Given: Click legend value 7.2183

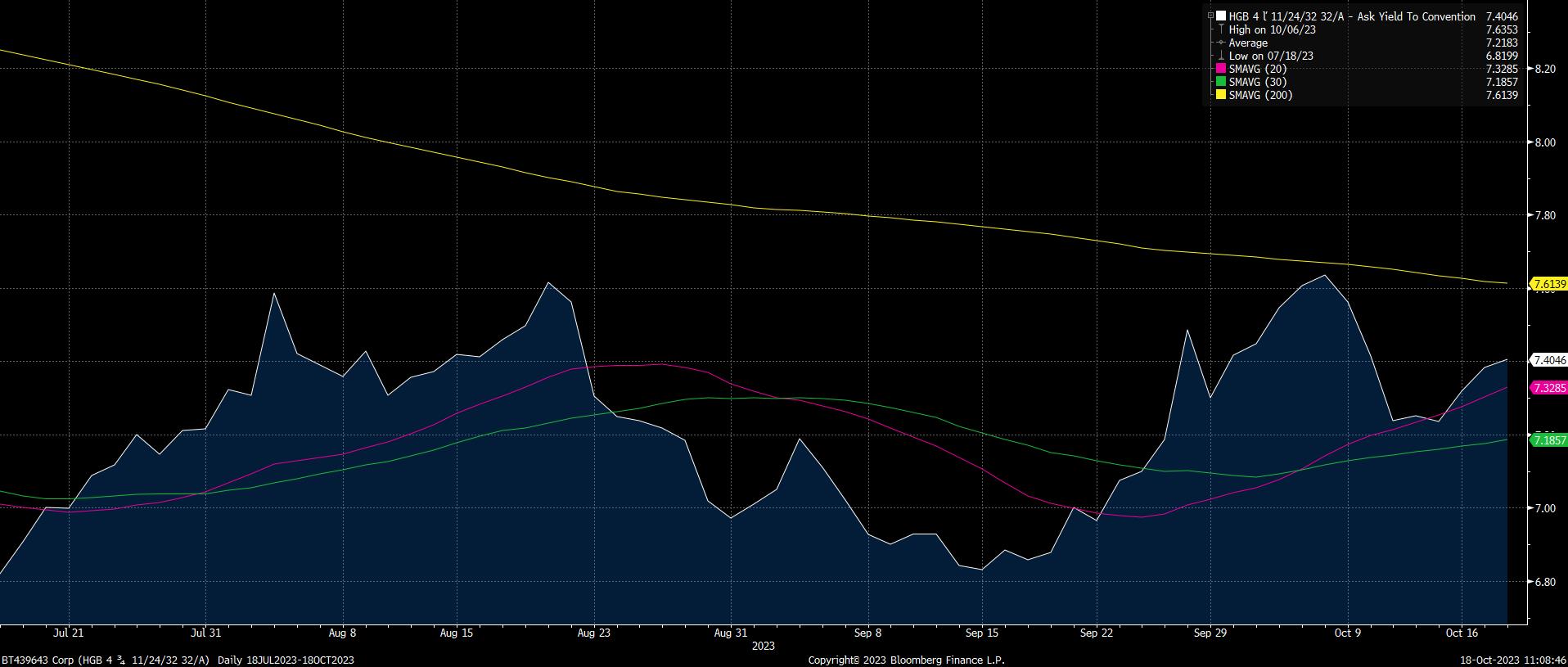Looking at the screenshot, I should point(1502,43).
